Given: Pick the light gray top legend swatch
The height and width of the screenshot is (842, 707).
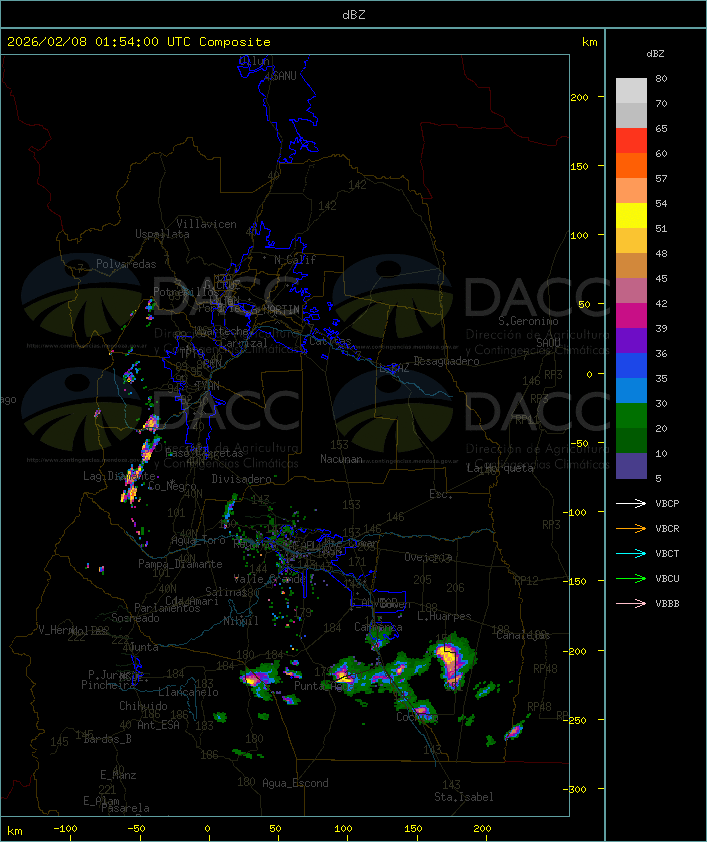Looking at the screenshot, I should 631,90.
